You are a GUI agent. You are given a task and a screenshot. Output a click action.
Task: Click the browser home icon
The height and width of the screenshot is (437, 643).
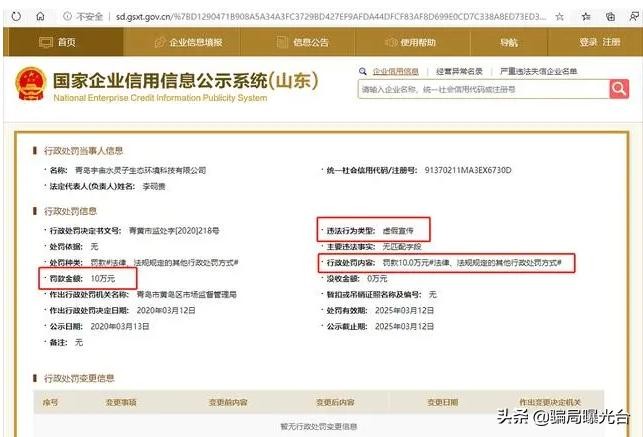point(39,17)
